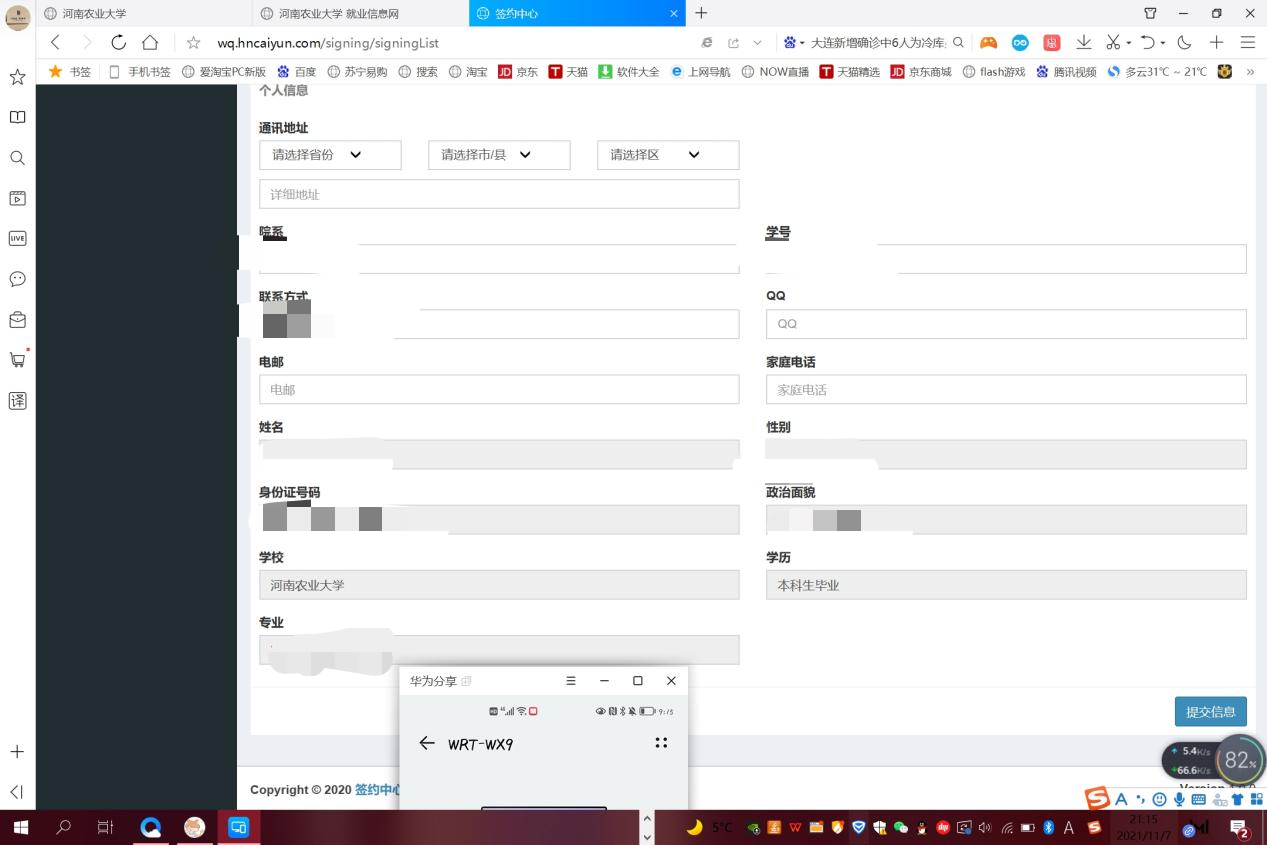Toggle night mode moon icon in toolbar
1267x845 pixels.
tap(1184, 42)
